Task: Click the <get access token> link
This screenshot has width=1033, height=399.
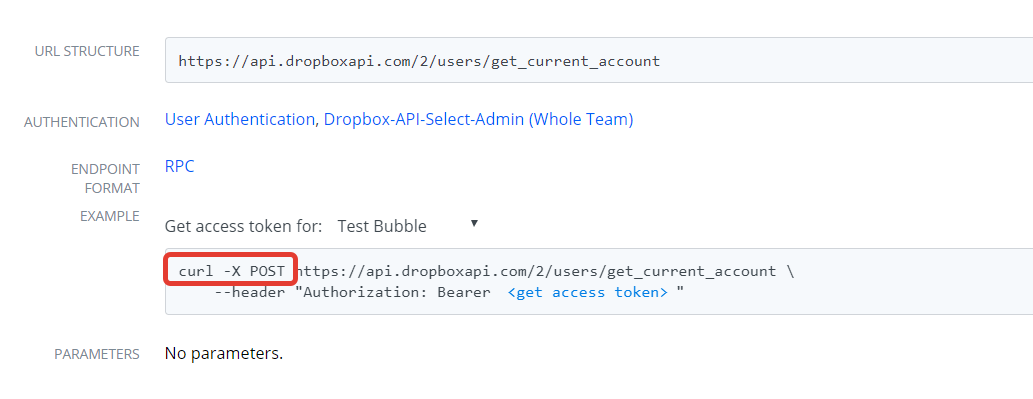Action: [x=588, y=292]
